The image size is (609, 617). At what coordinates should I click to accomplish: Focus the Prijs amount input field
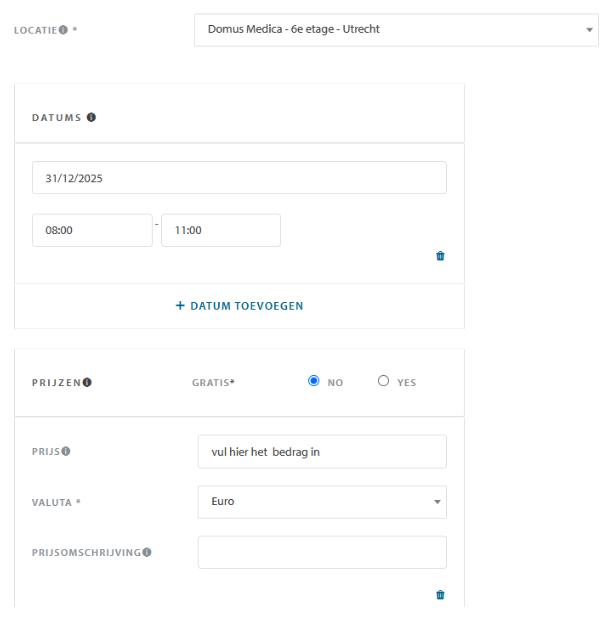322,452
